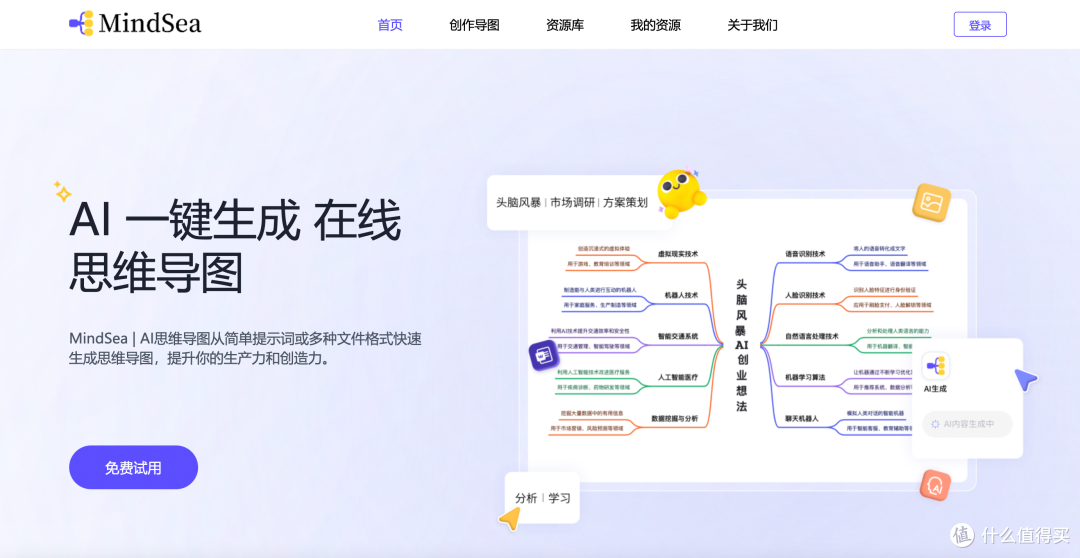Click the heading AI 一键生成 在线思维导图

click(x=234, y=246)
